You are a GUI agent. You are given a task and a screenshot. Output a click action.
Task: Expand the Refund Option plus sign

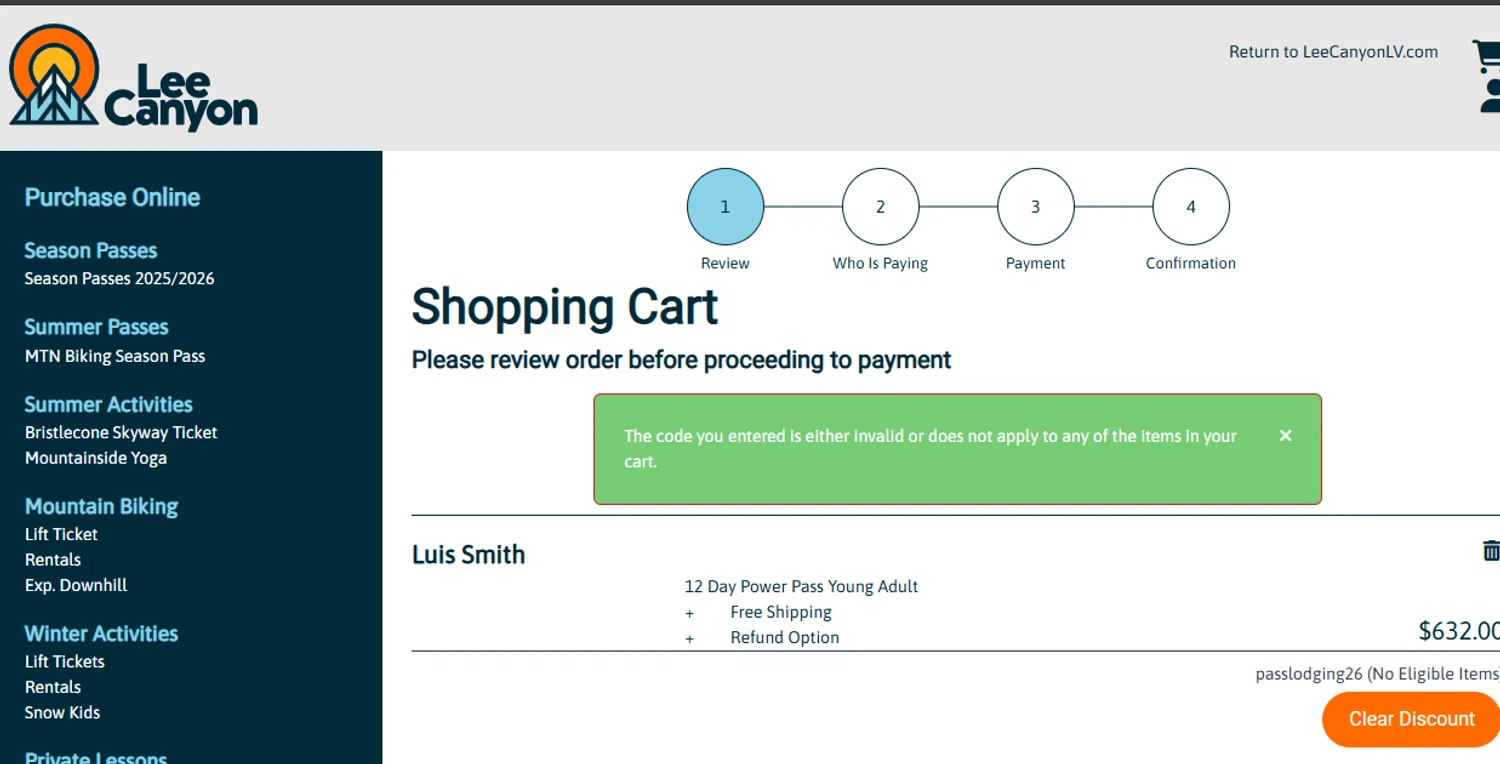click(689, 638)
